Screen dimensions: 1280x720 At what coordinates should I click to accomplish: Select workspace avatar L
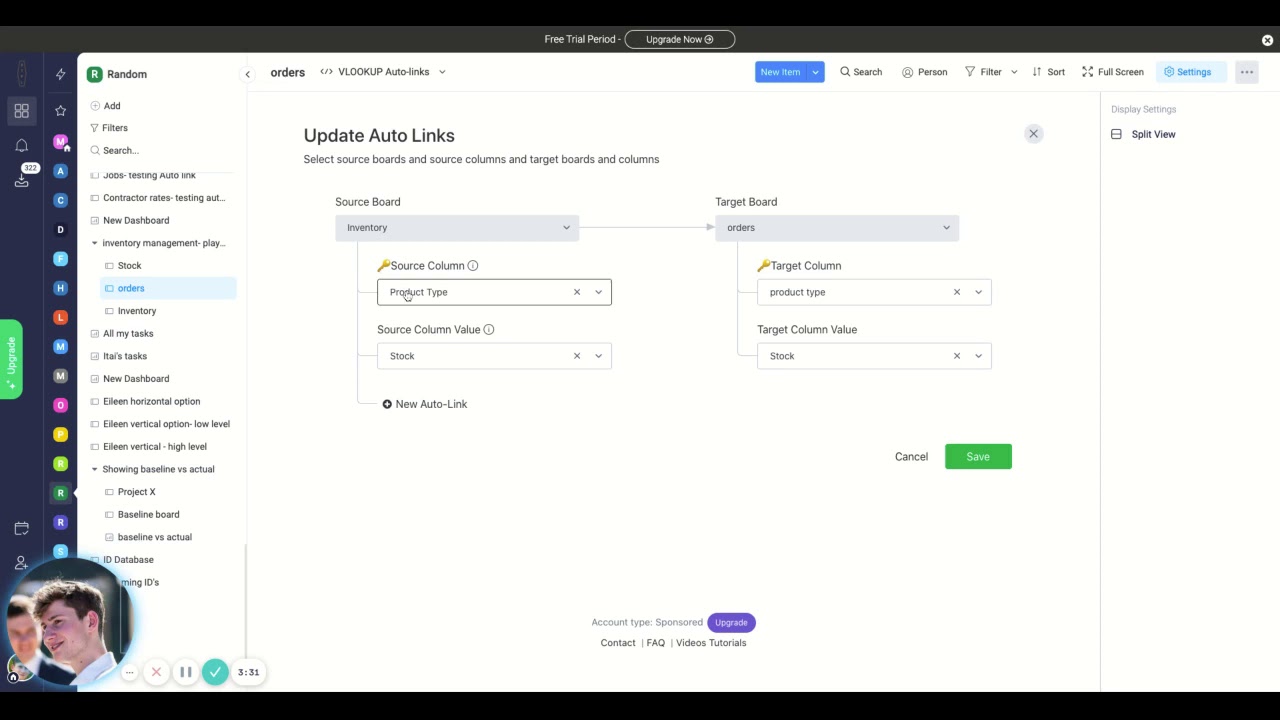pyautogui.click(x=60, y=317)
